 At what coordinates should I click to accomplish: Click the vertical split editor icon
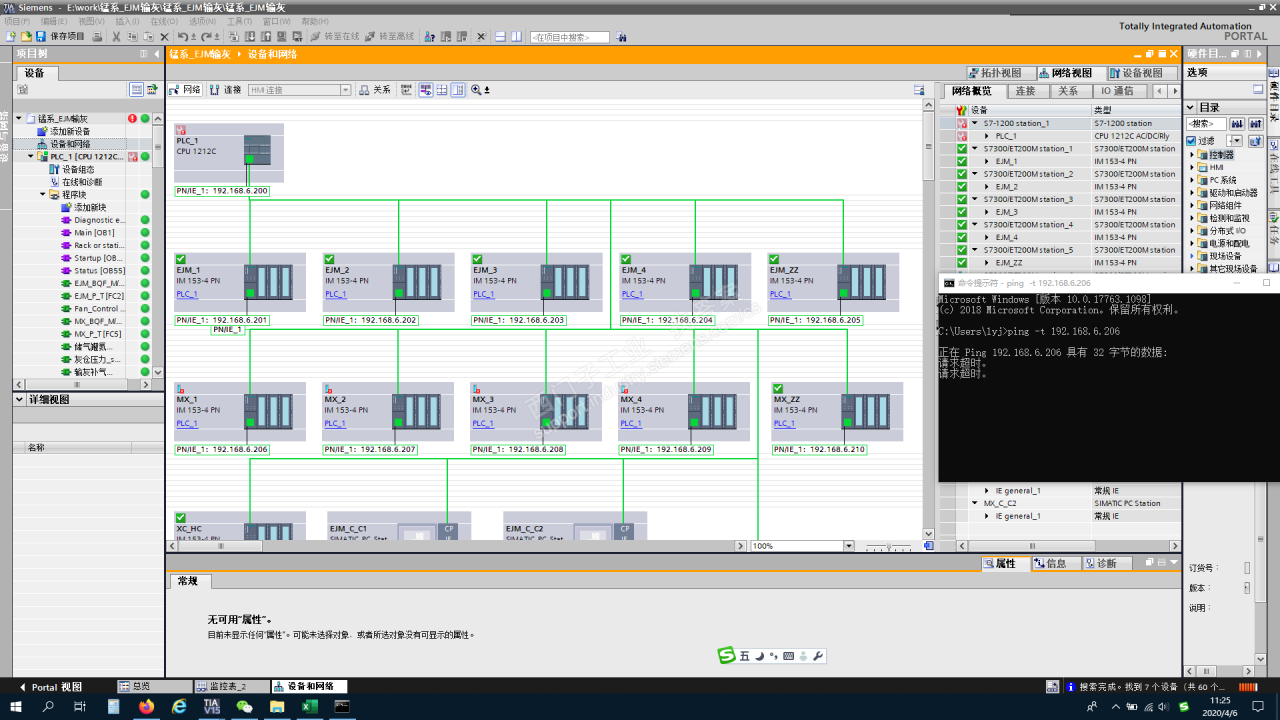(x=516, y=37)
